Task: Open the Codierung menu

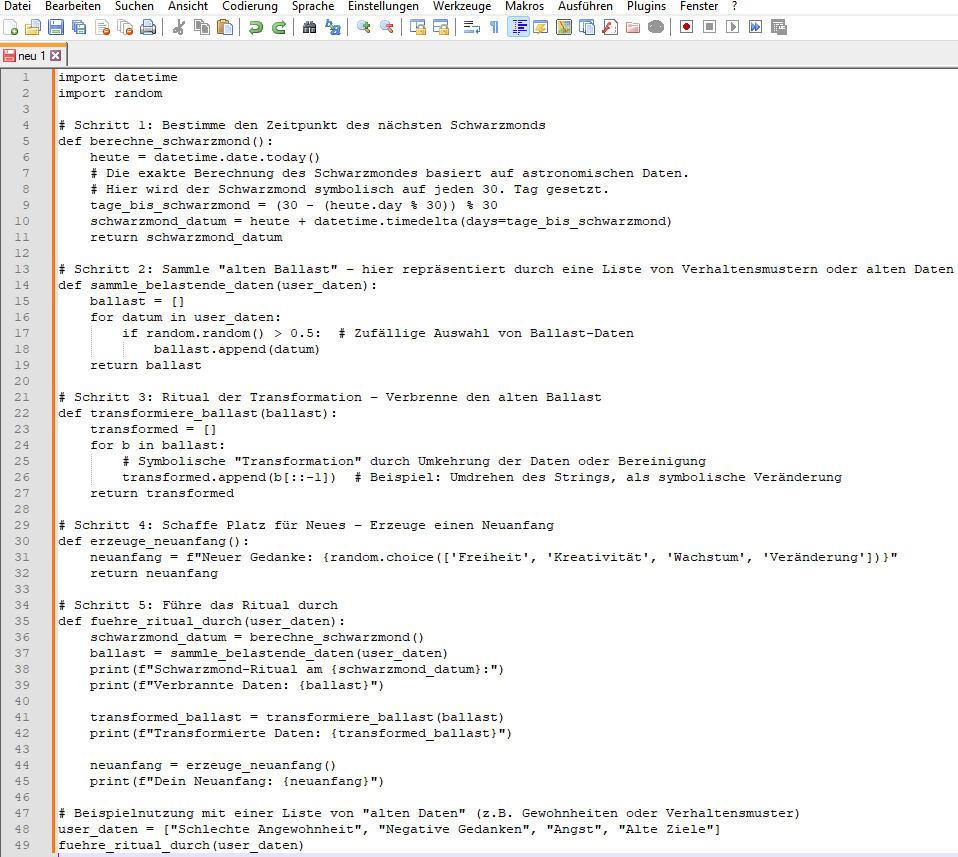Action: (x=250, y=6)
